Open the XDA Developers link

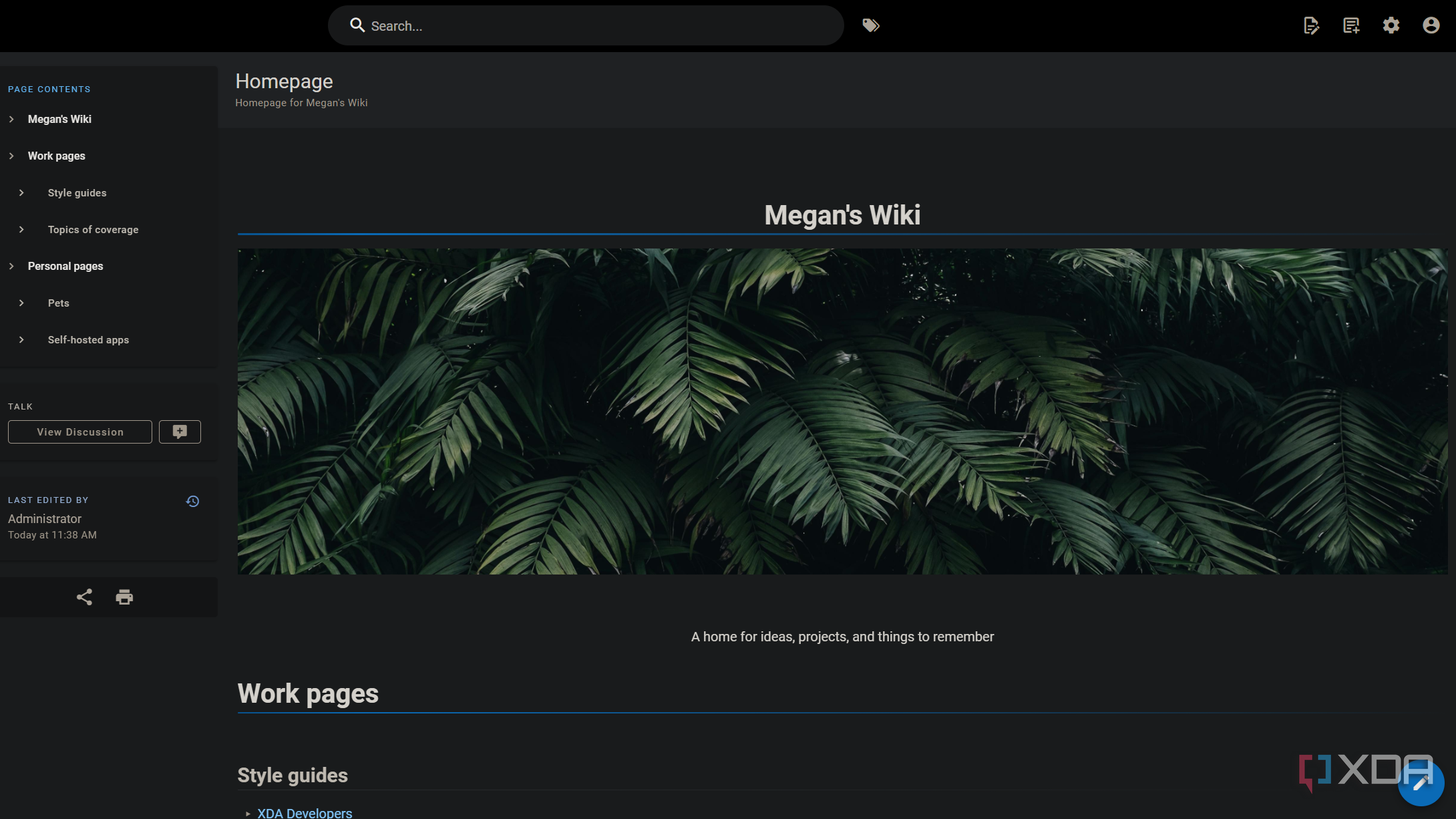305,812
